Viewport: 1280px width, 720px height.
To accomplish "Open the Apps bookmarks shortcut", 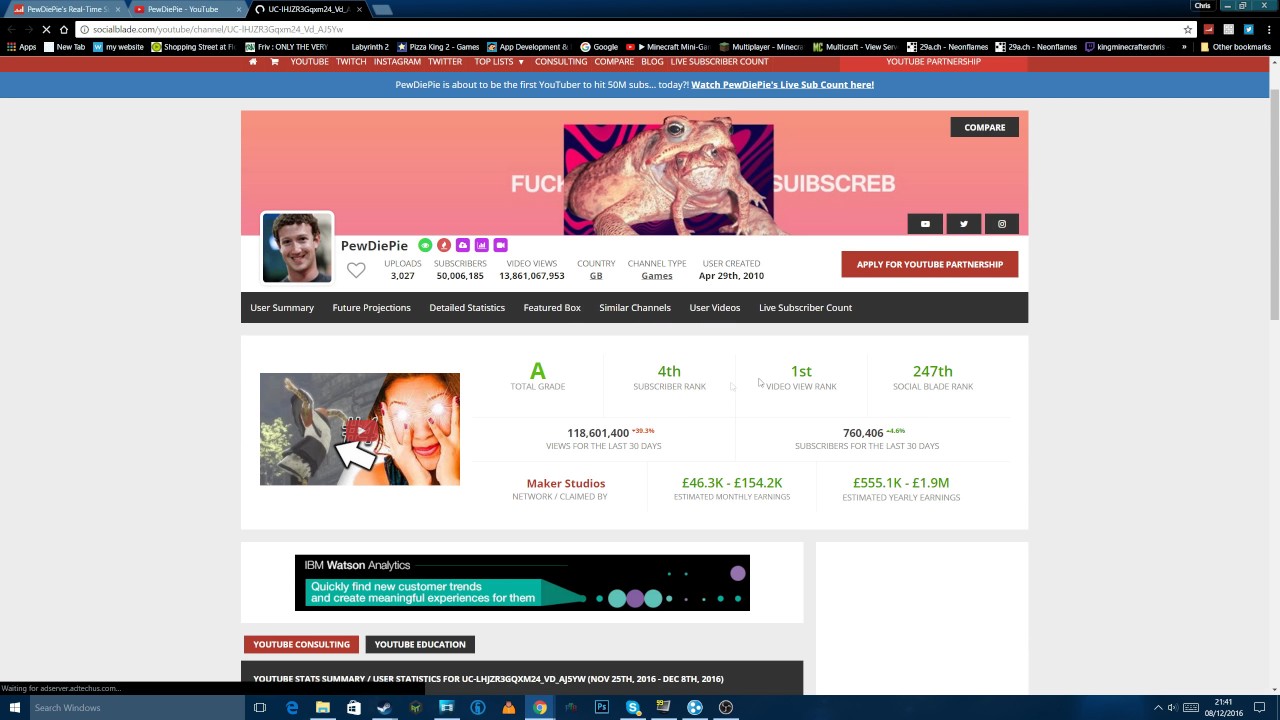I will [x=21, y=47].
